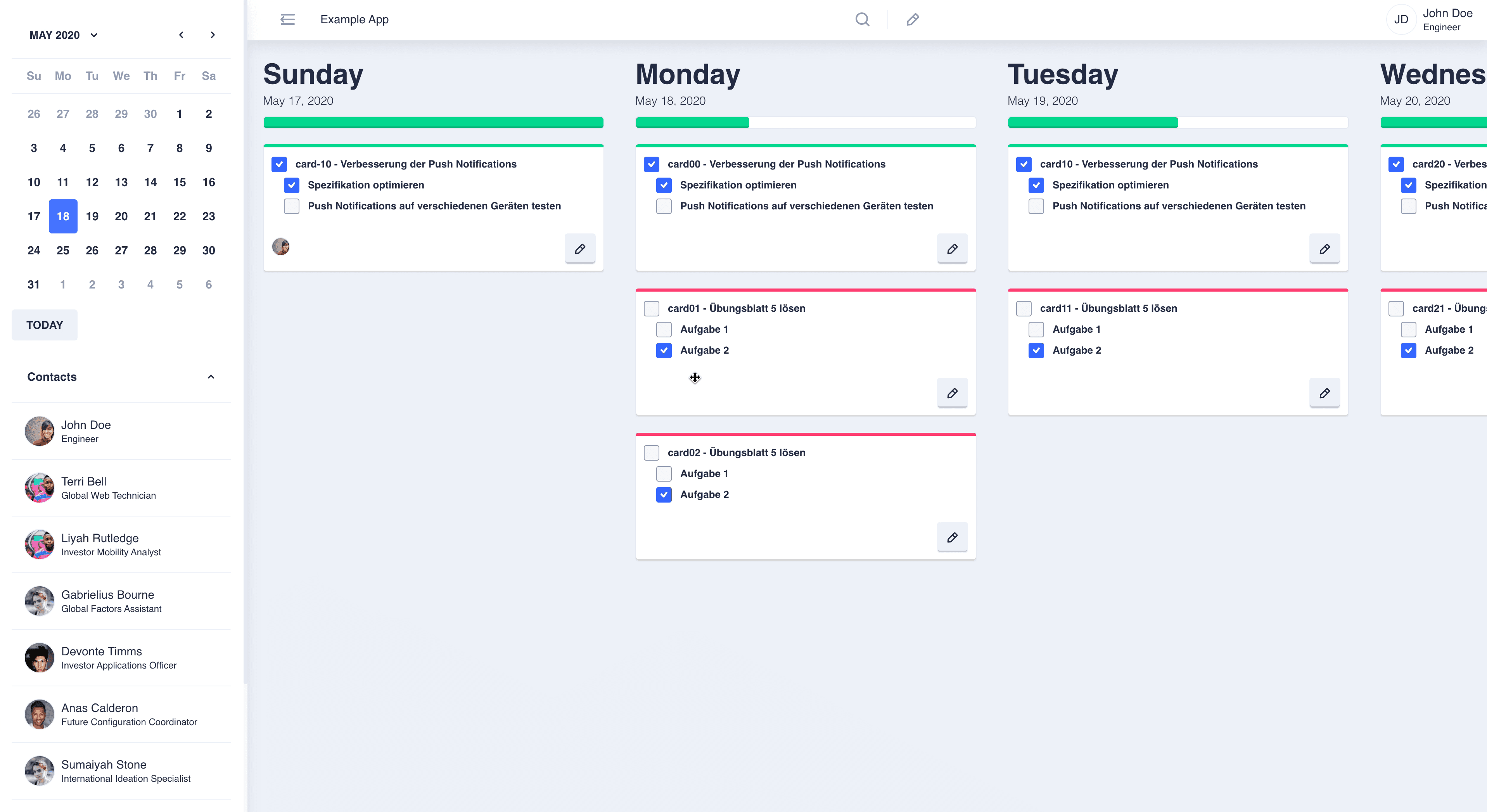This screenshot has width=1487, height=812.
Task: Uncheck Aufgabe 2 in card02
Action: pos(664,494)
